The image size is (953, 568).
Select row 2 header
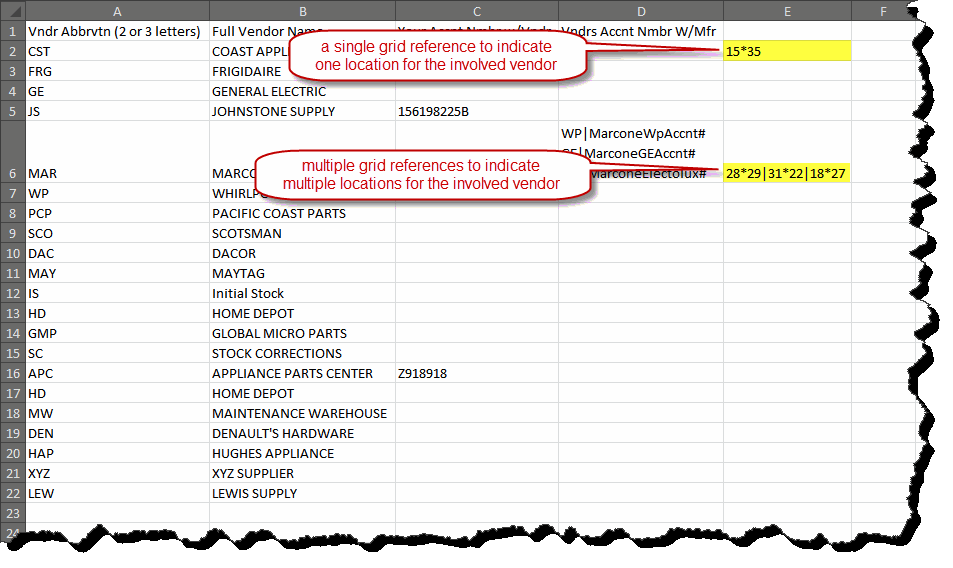pyautogui.click(x=13, y=51)
